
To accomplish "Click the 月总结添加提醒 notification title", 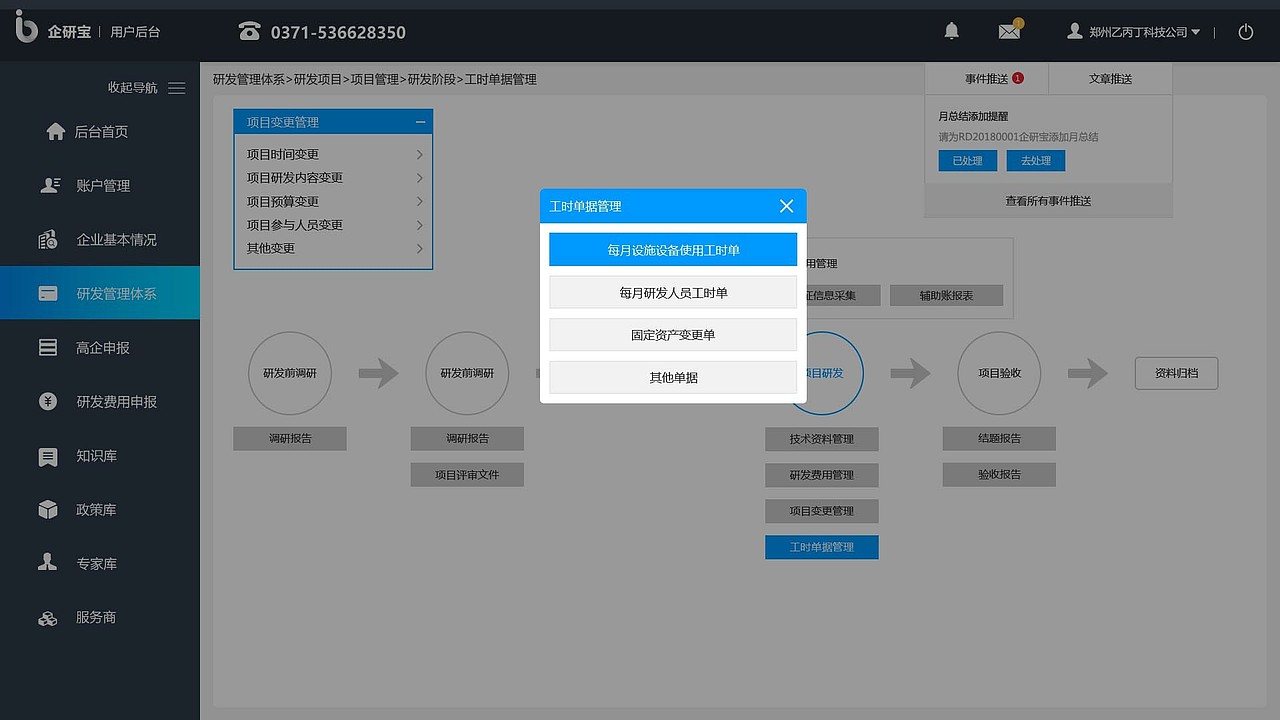I will 973,117.
